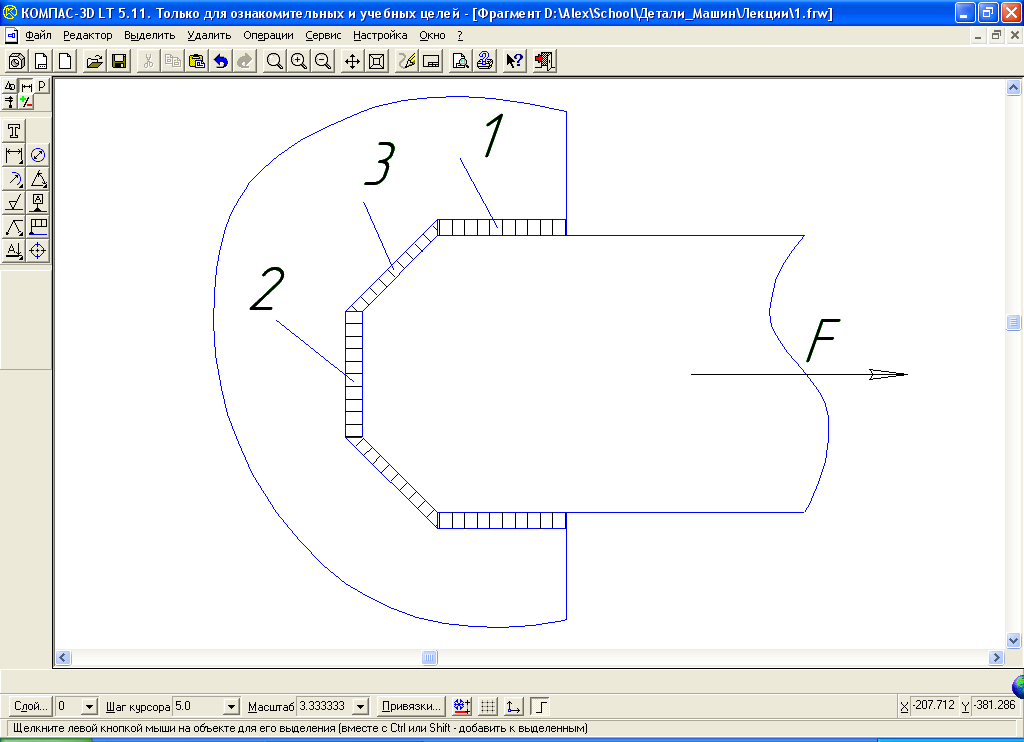
Task: Click the Слой... button
Action: [x=31, y=706]
